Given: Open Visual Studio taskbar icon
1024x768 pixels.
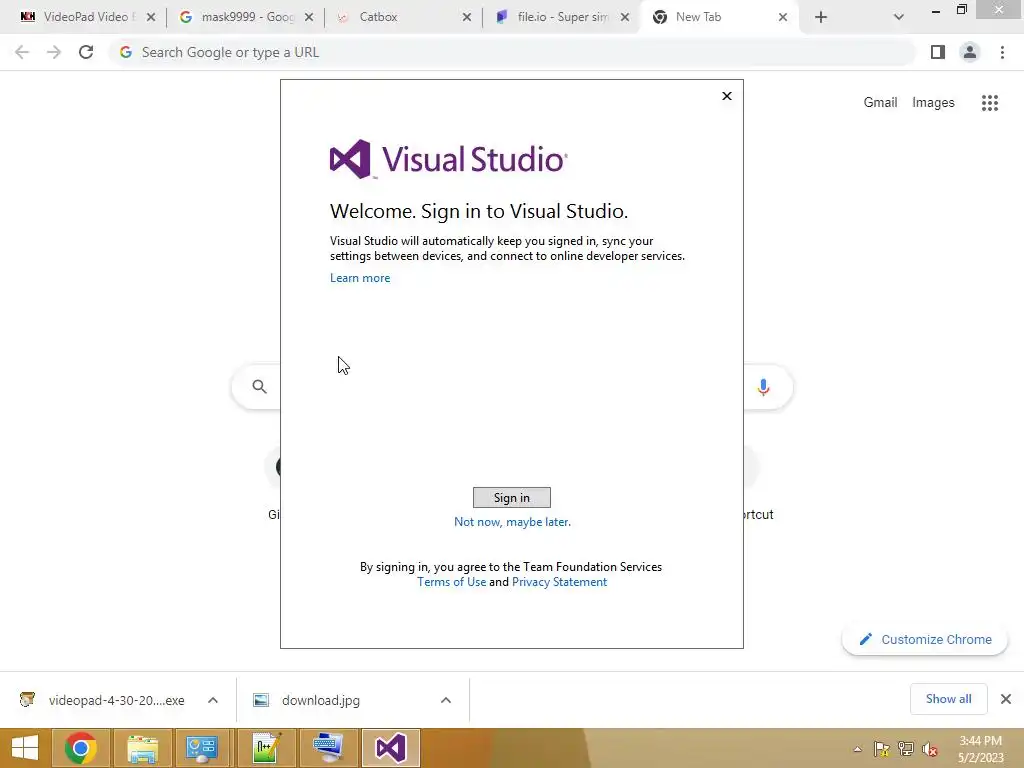Looking at the screenshot, I should 391,748.
